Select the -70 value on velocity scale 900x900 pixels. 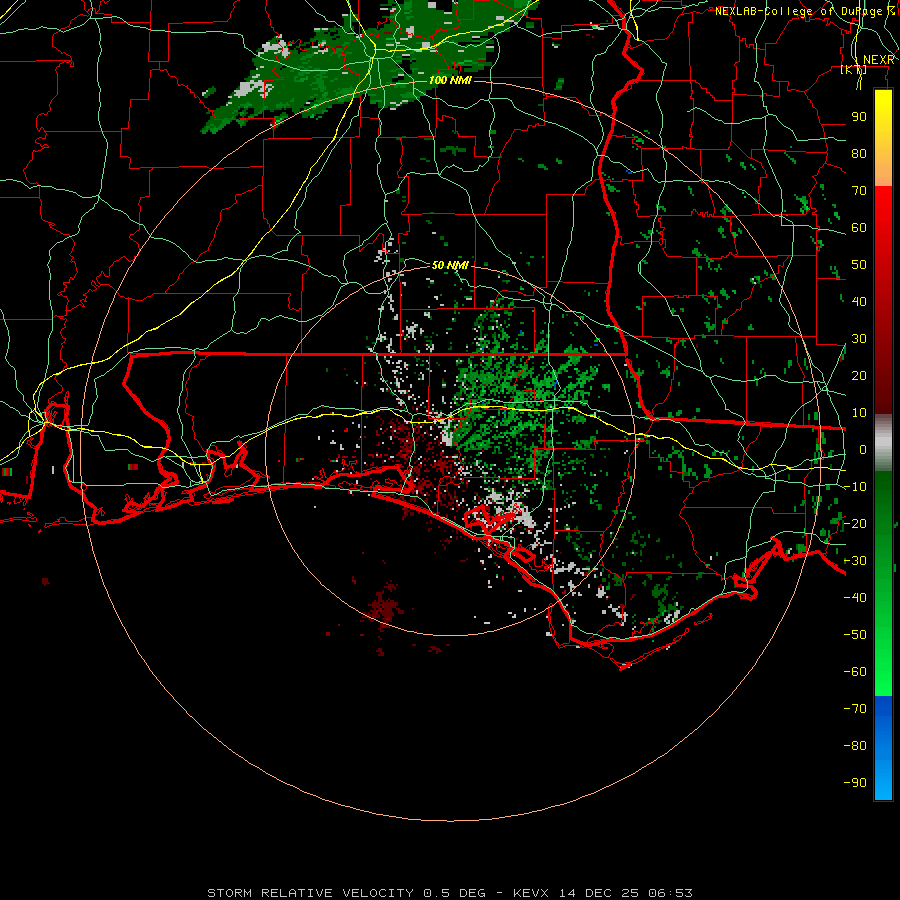855,709
